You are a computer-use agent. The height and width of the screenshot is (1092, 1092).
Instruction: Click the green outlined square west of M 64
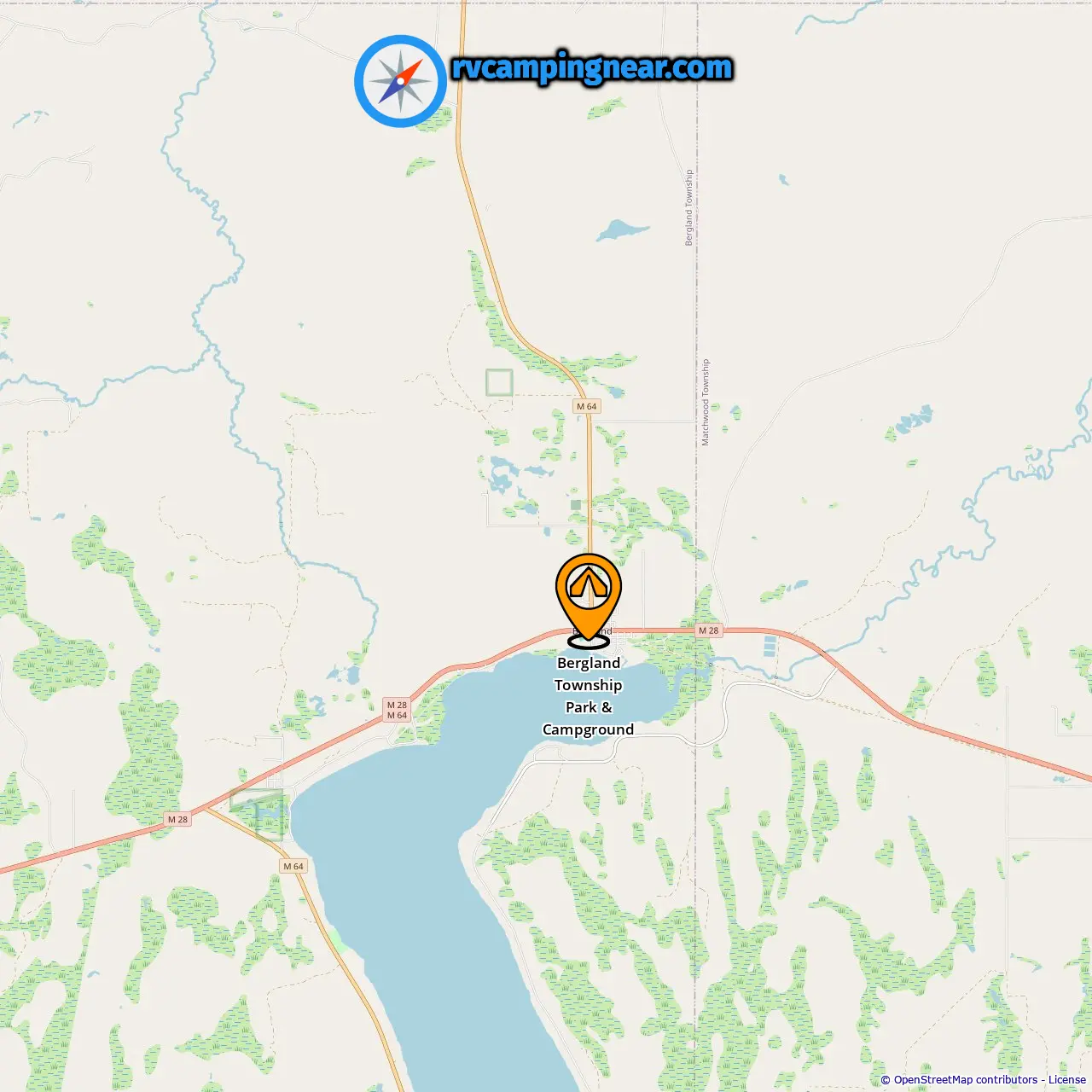click(499, 382)
